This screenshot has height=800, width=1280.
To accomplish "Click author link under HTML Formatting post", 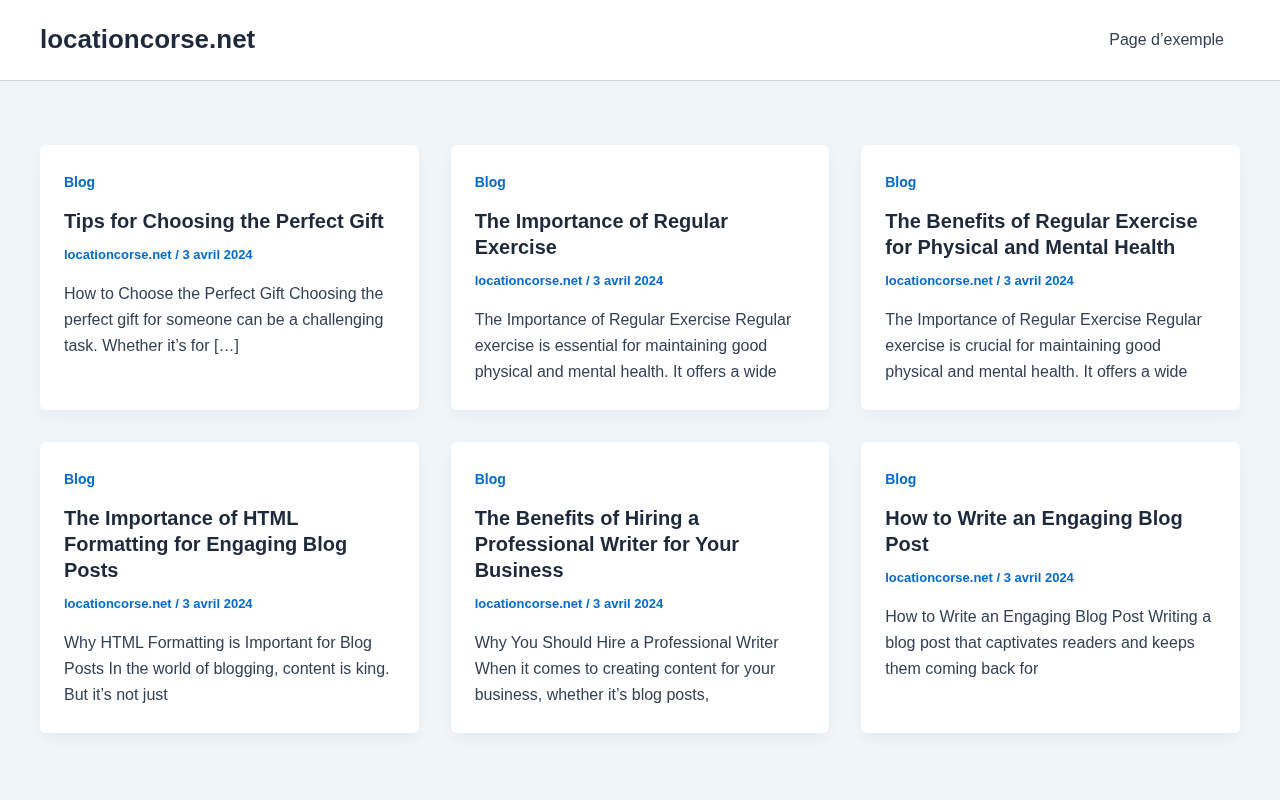I will pos(118,604).
